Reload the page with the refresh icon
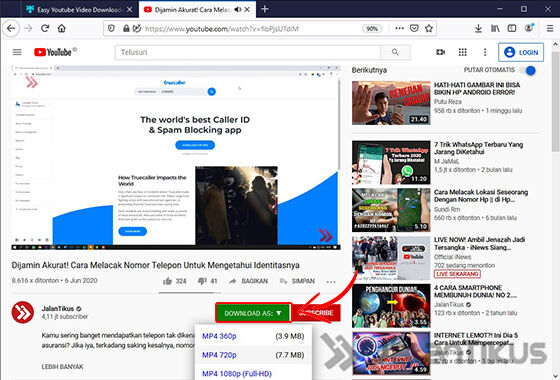The image size is (560, 380). coord(45,28)
